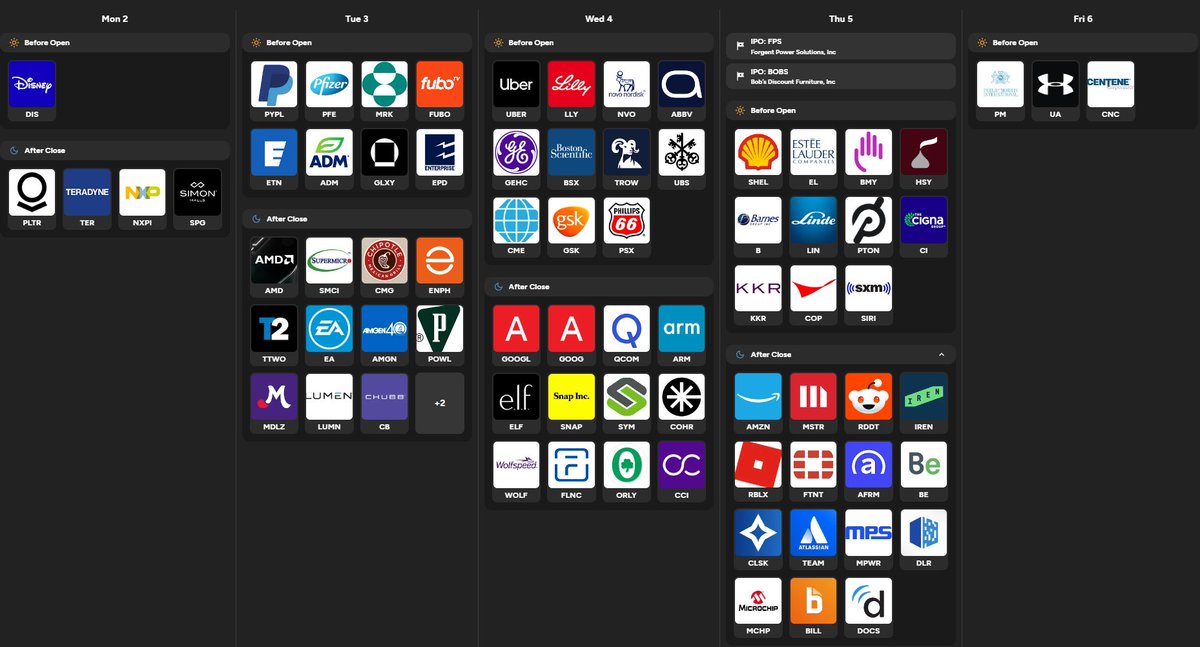
Task: Collapse Thursday After Close section chevron
Action: (x=942, y=354)
